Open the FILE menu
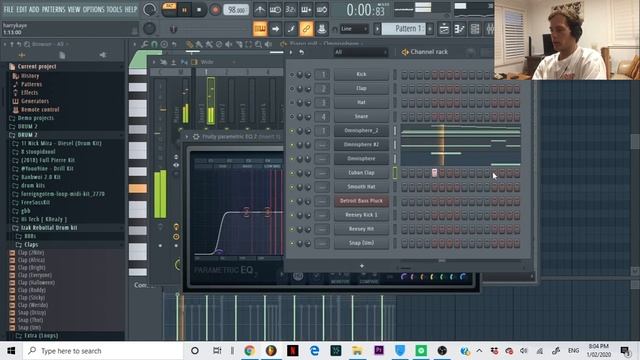The width and height of the screenshot is (640, 360). coord(8,9)
